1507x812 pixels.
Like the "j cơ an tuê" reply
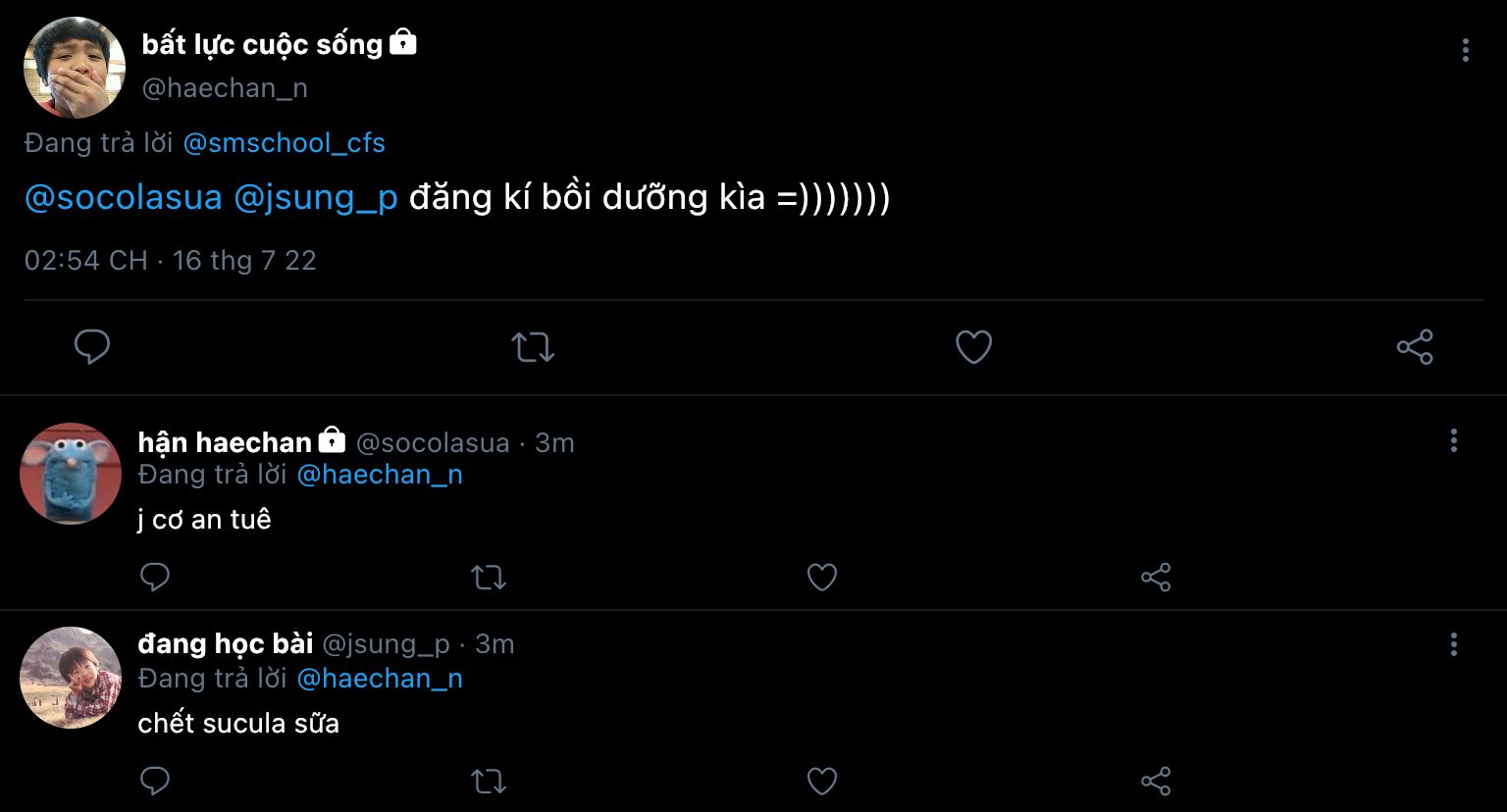[821, 577]
